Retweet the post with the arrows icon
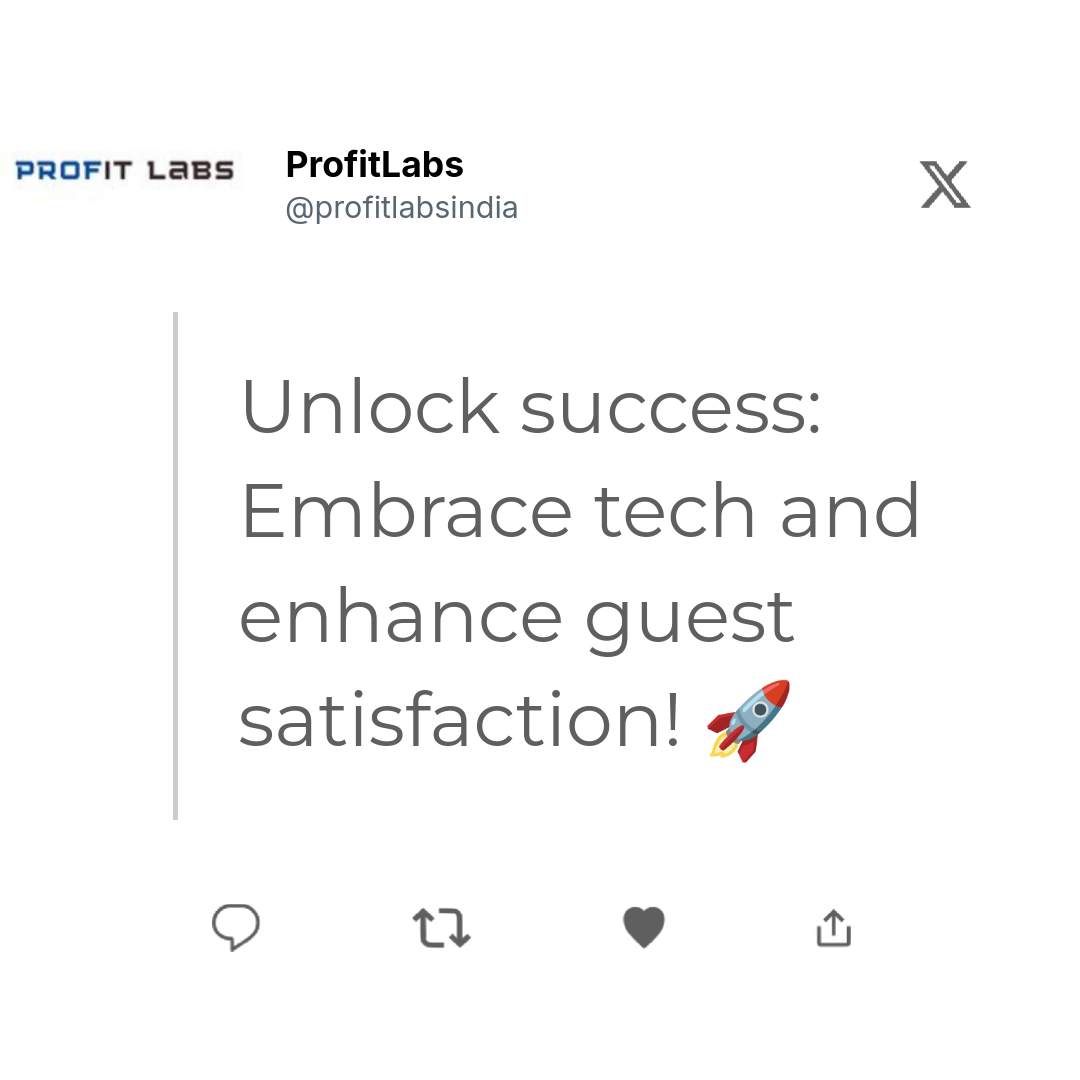This screenshot has width=1080, height=1080. pyautogui.click(x=442, y=928)
